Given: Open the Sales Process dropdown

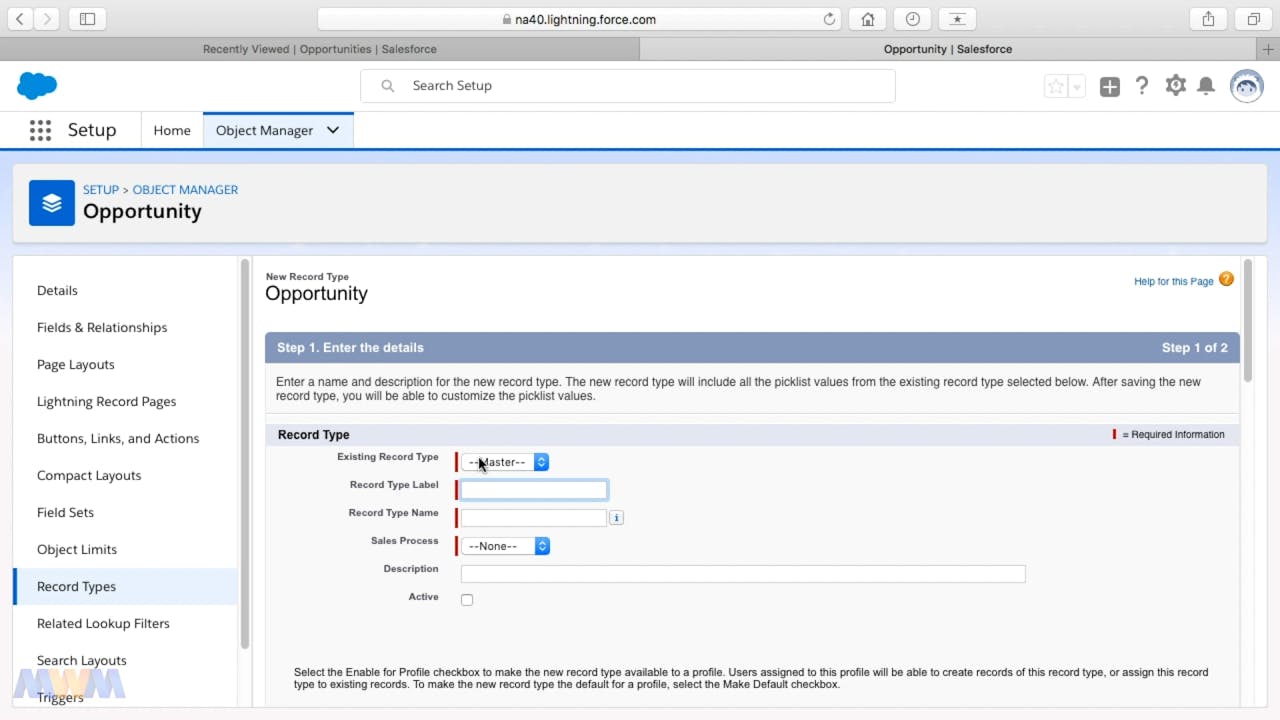Looking at the screenshot, I should pyautogui.click(x=505, y=546).
